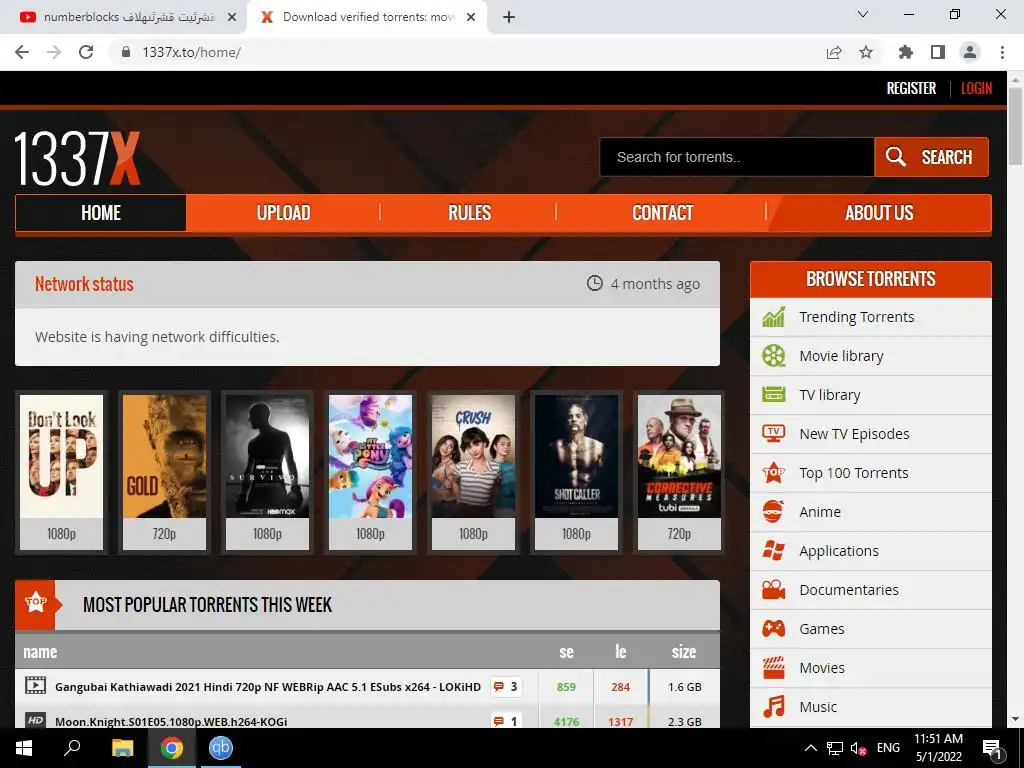Click the Trending Torrents link text
1024x768 pixels.
point(857,317)
